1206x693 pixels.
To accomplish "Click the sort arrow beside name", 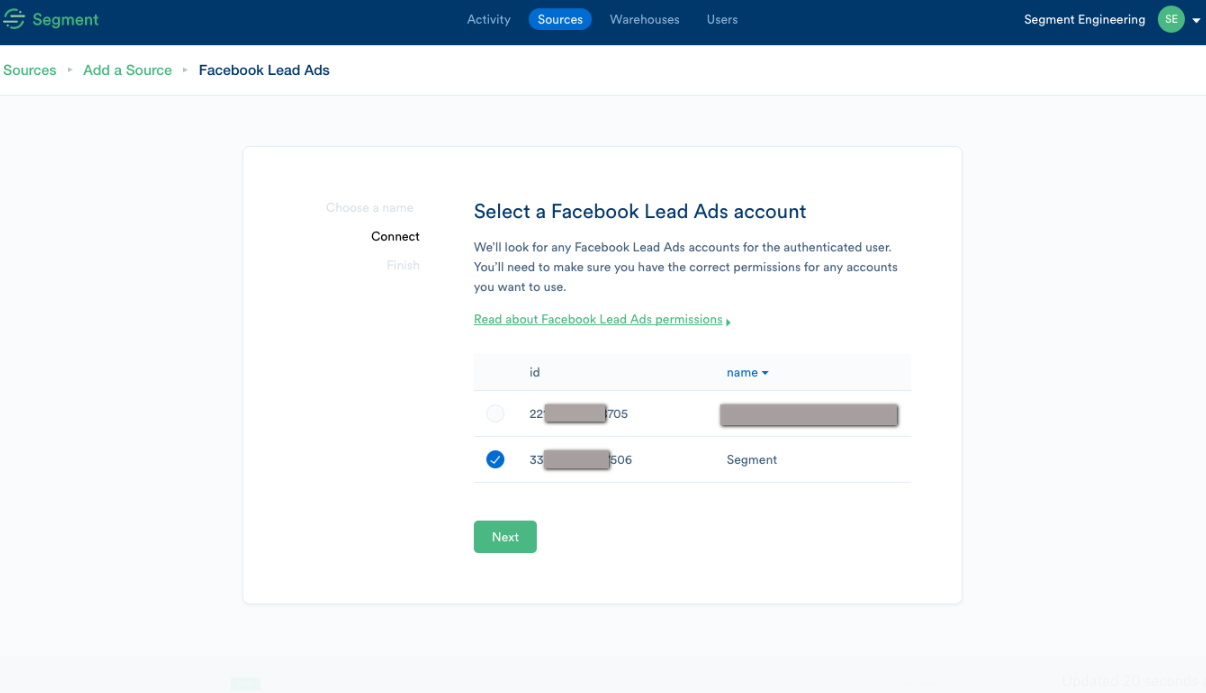I will tap(765, 373).
